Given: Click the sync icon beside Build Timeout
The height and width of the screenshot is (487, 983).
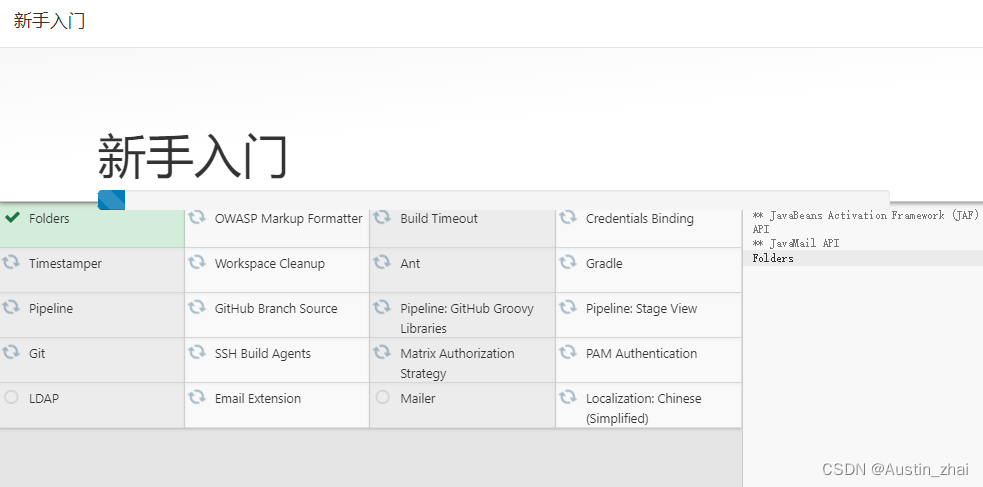Looking at the screenshot, I should click(x=382, y=218).
